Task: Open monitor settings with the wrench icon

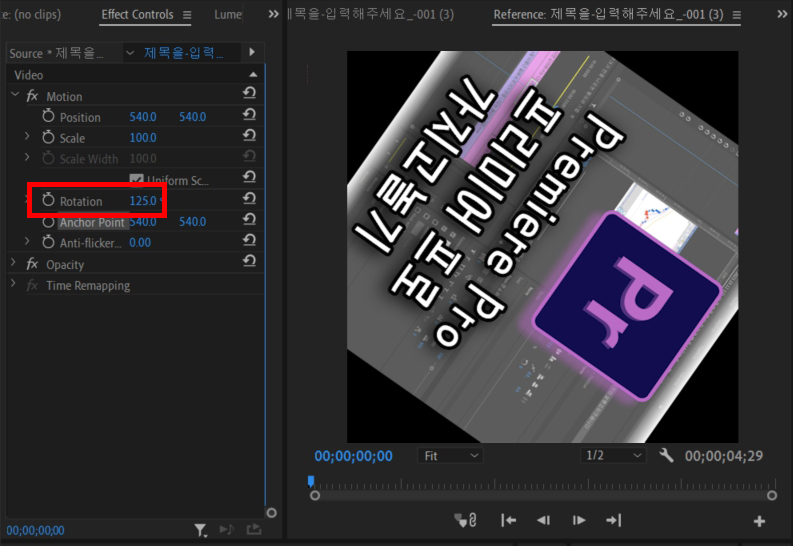Action: [666, 456]
